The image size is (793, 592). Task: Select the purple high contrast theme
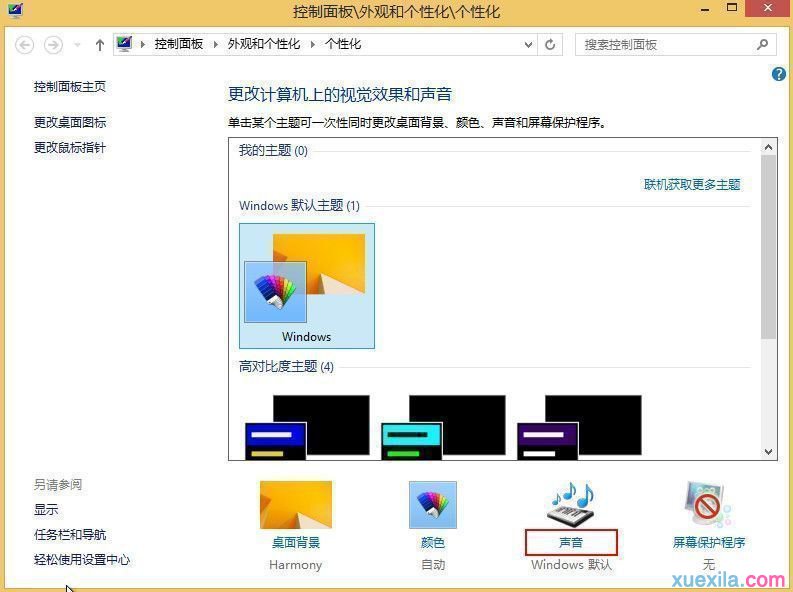coord(580,427)
